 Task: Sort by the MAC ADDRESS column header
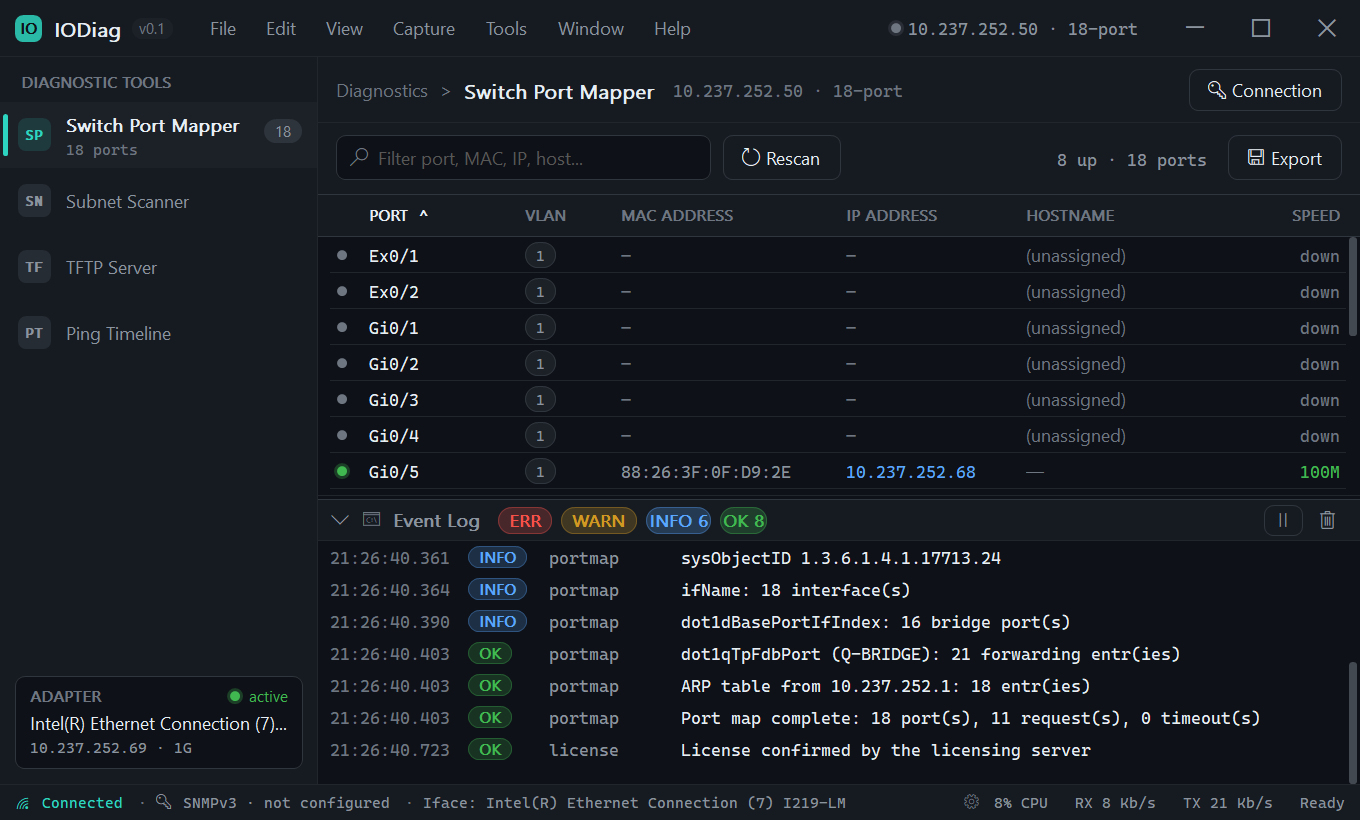pos(677,215)
